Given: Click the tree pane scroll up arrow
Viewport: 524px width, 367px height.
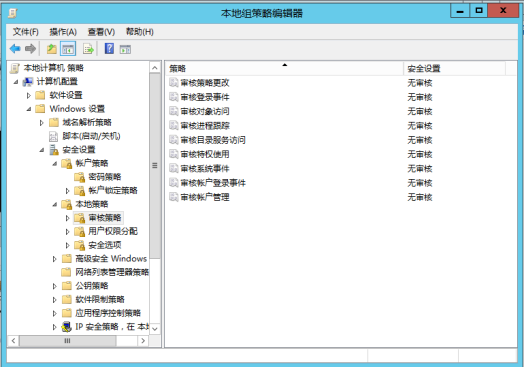Looking at the screenshot, I should pyautogui.click(x=155, y=68).
